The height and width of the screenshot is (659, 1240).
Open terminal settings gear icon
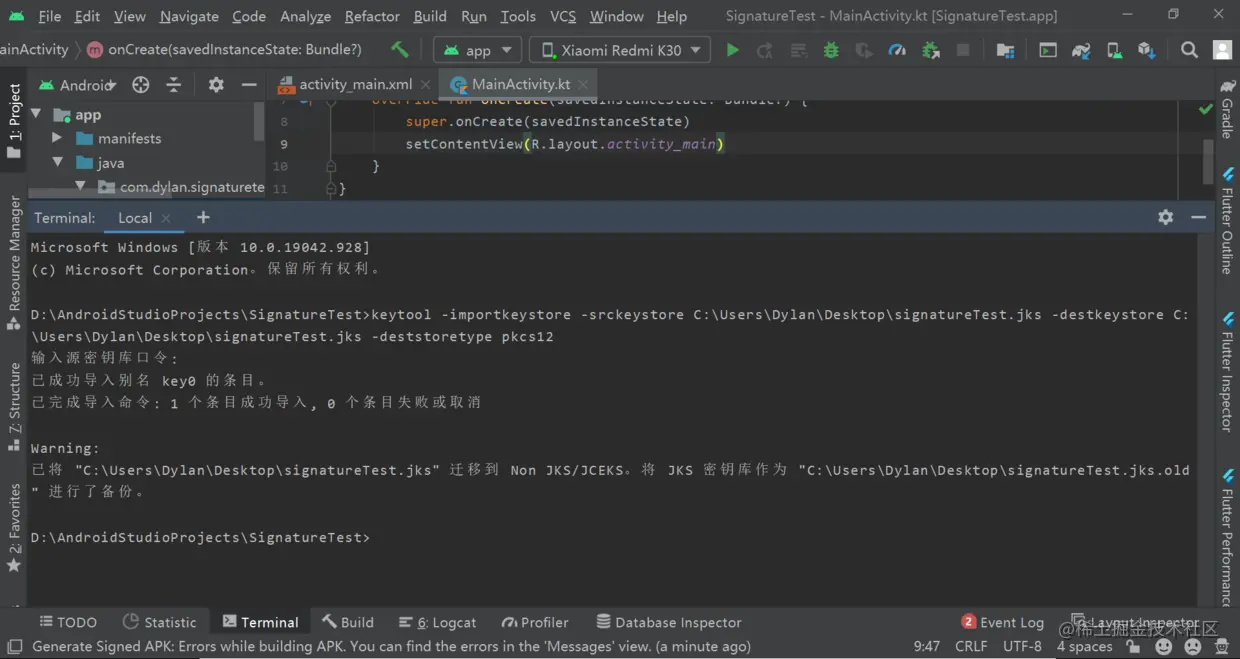pos(1165,217)
